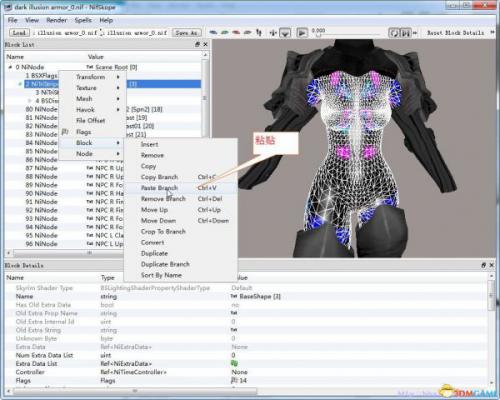This screenshot has height=400, width=500.
Task: Switch to the Front view (green icon)
Action: (225, 32)
